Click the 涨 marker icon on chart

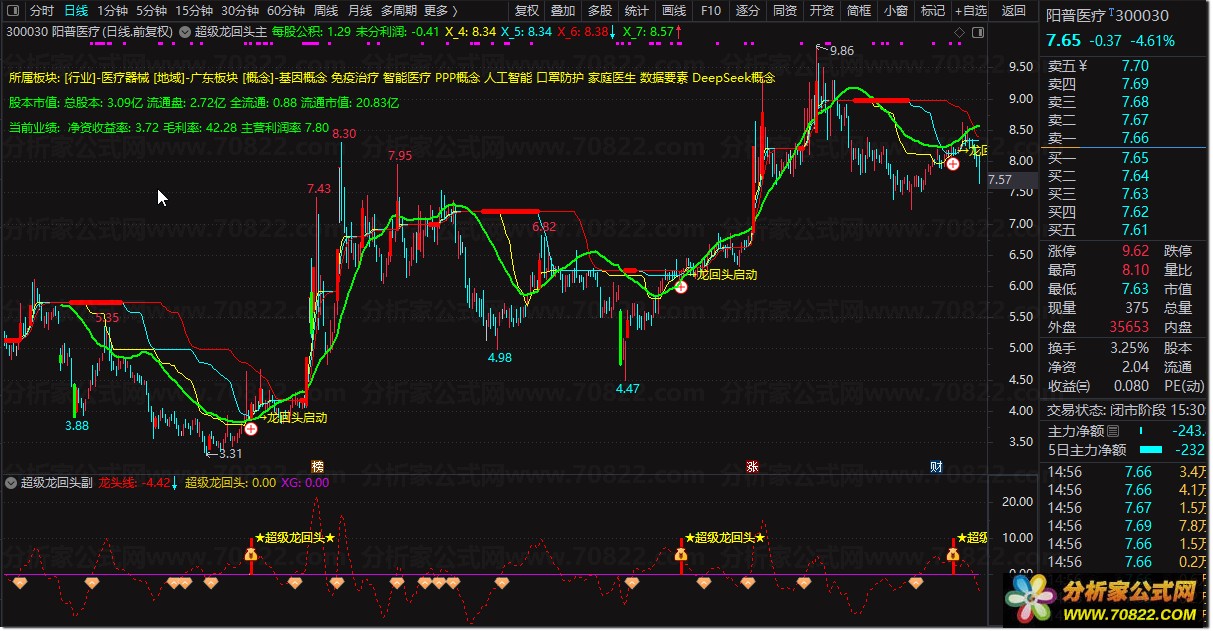pyautogui.click(x=752, y=466)
